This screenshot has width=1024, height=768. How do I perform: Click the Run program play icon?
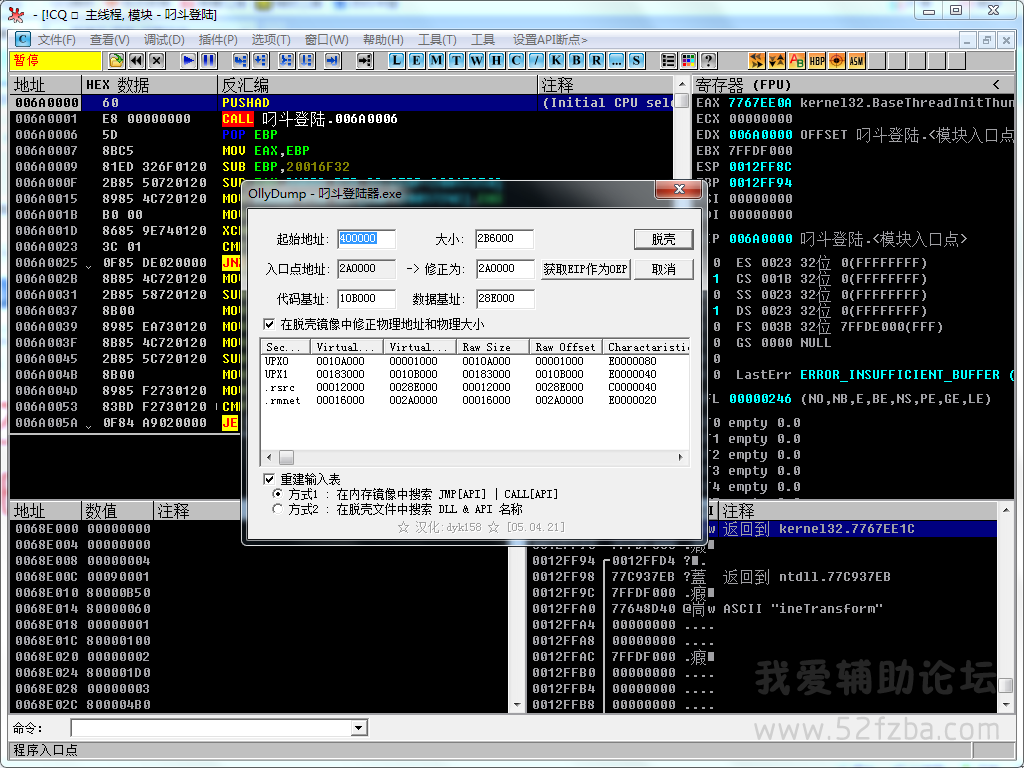[189, 61]
